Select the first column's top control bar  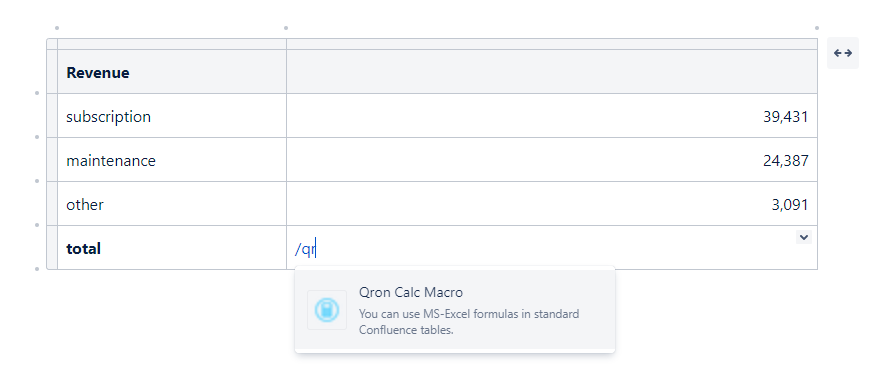coord(172,44)
